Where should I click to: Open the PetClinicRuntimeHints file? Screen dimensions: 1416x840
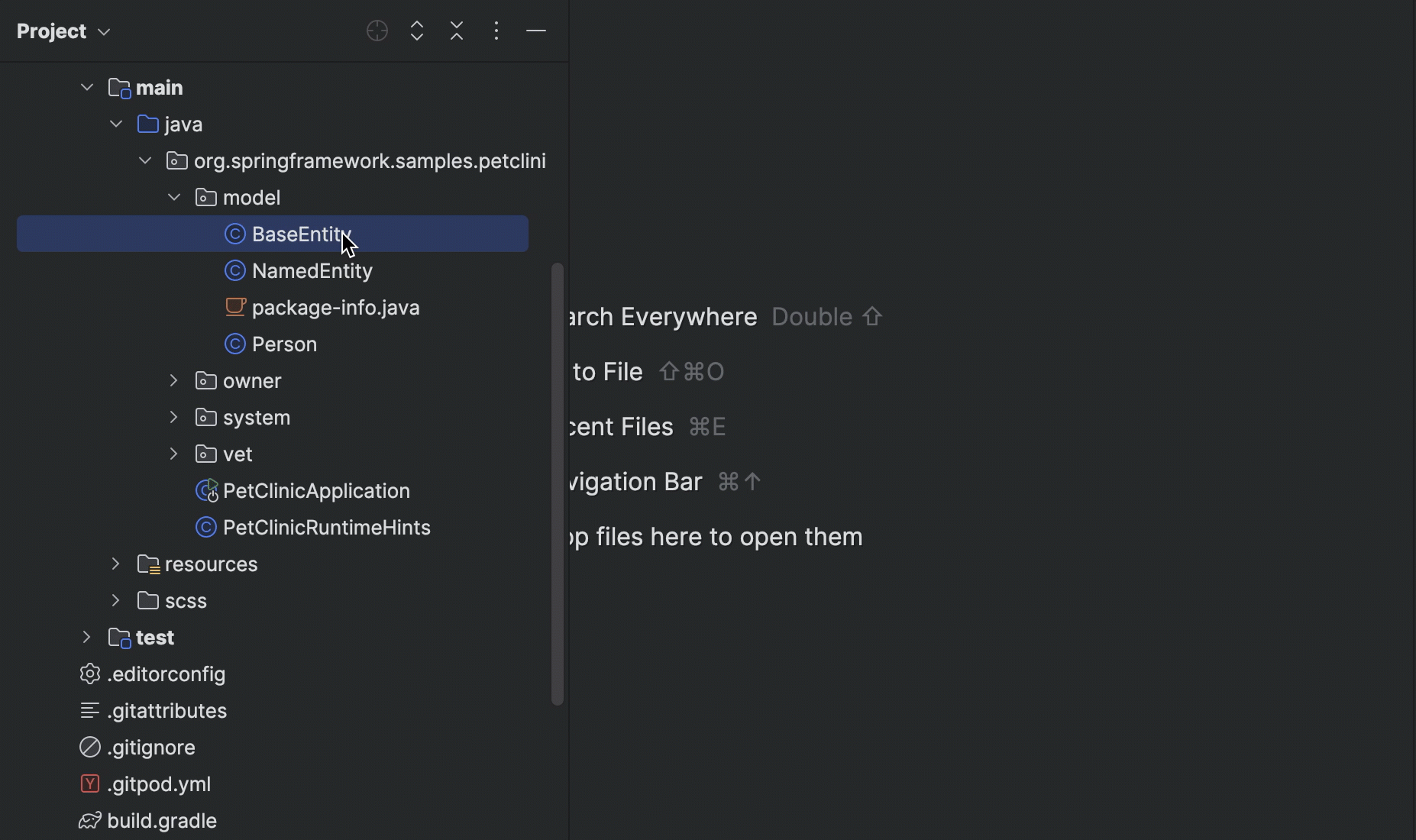coord(327,528)
